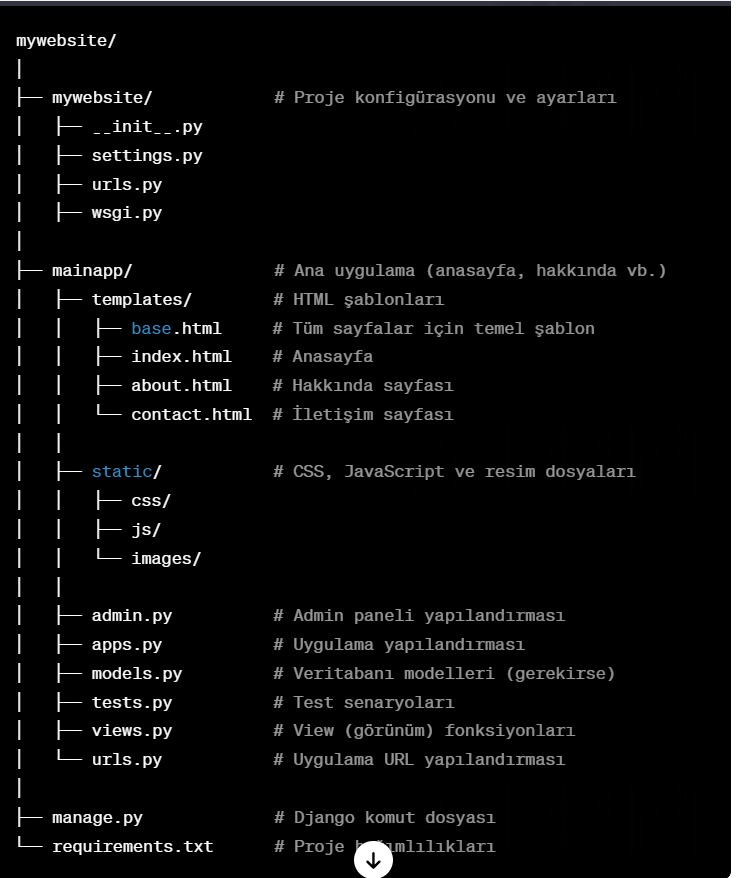Viewport: 740px width, 878px height.
Task: Click index.html in the templates list
Action: click(x=181, y=357)
